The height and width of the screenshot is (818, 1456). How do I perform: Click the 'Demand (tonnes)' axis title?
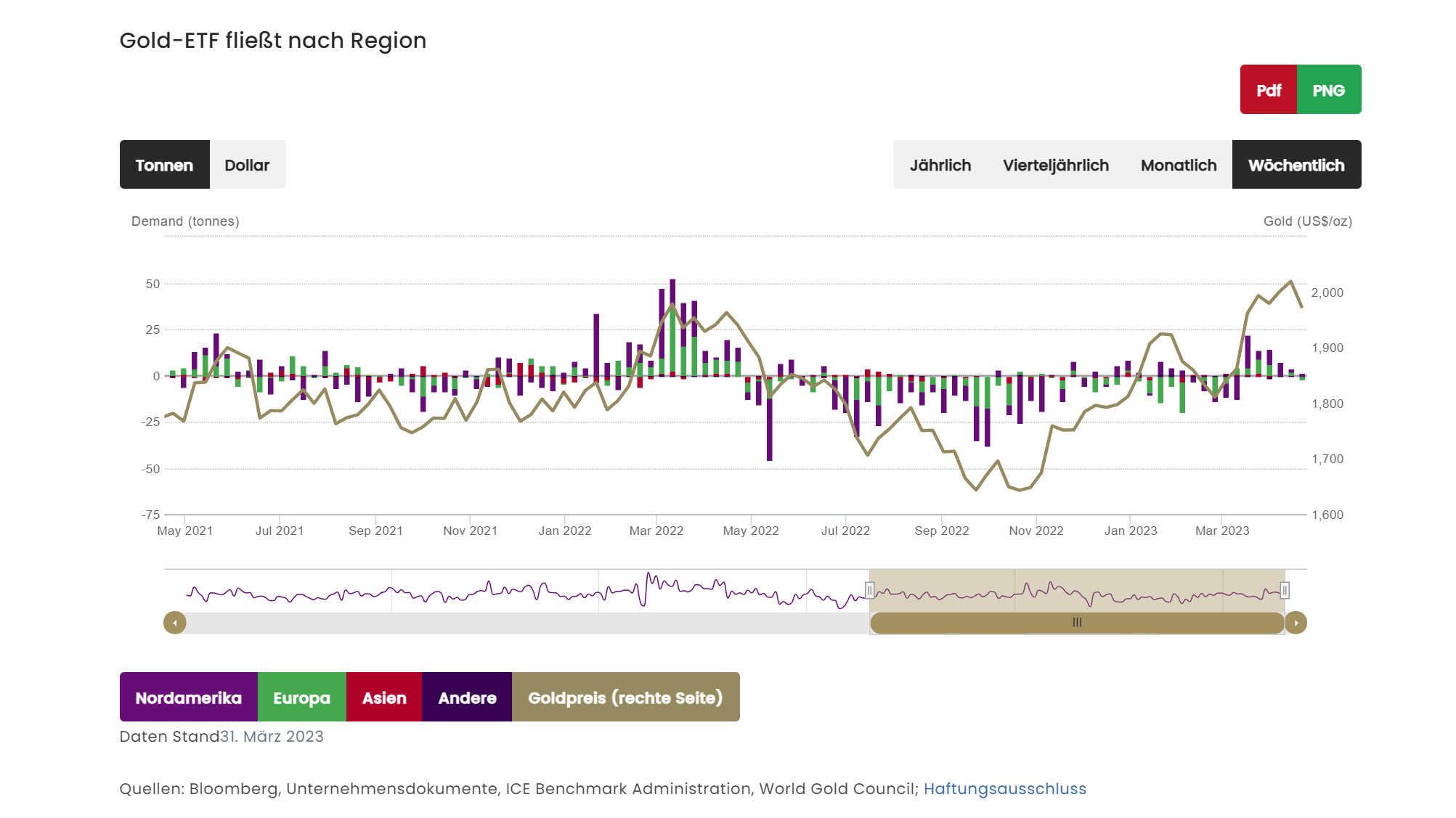pyautogui.click(x=185, y=221)
